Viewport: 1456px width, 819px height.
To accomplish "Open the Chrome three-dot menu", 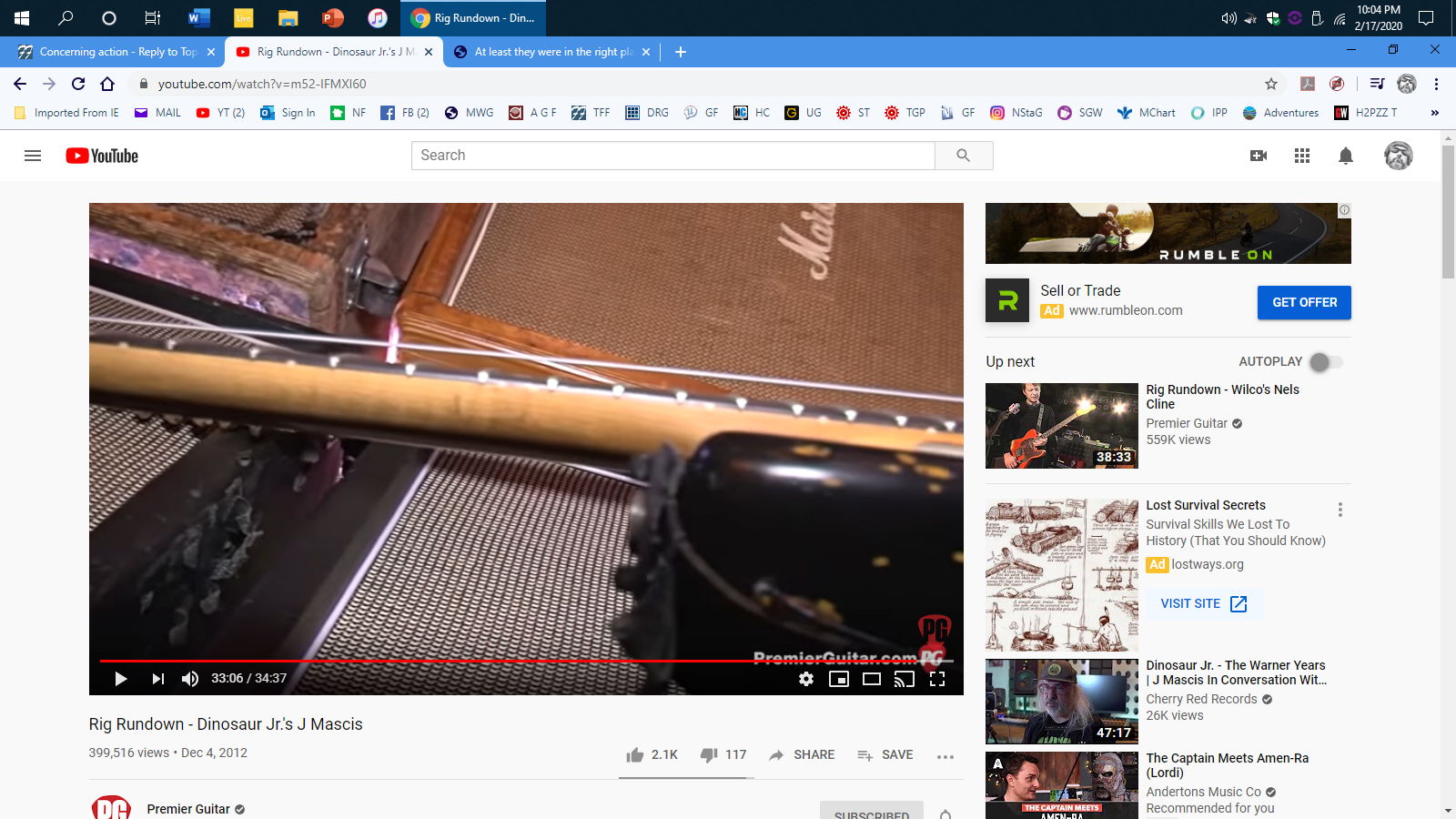I will pyautogui.click(x=1437, y=84).
